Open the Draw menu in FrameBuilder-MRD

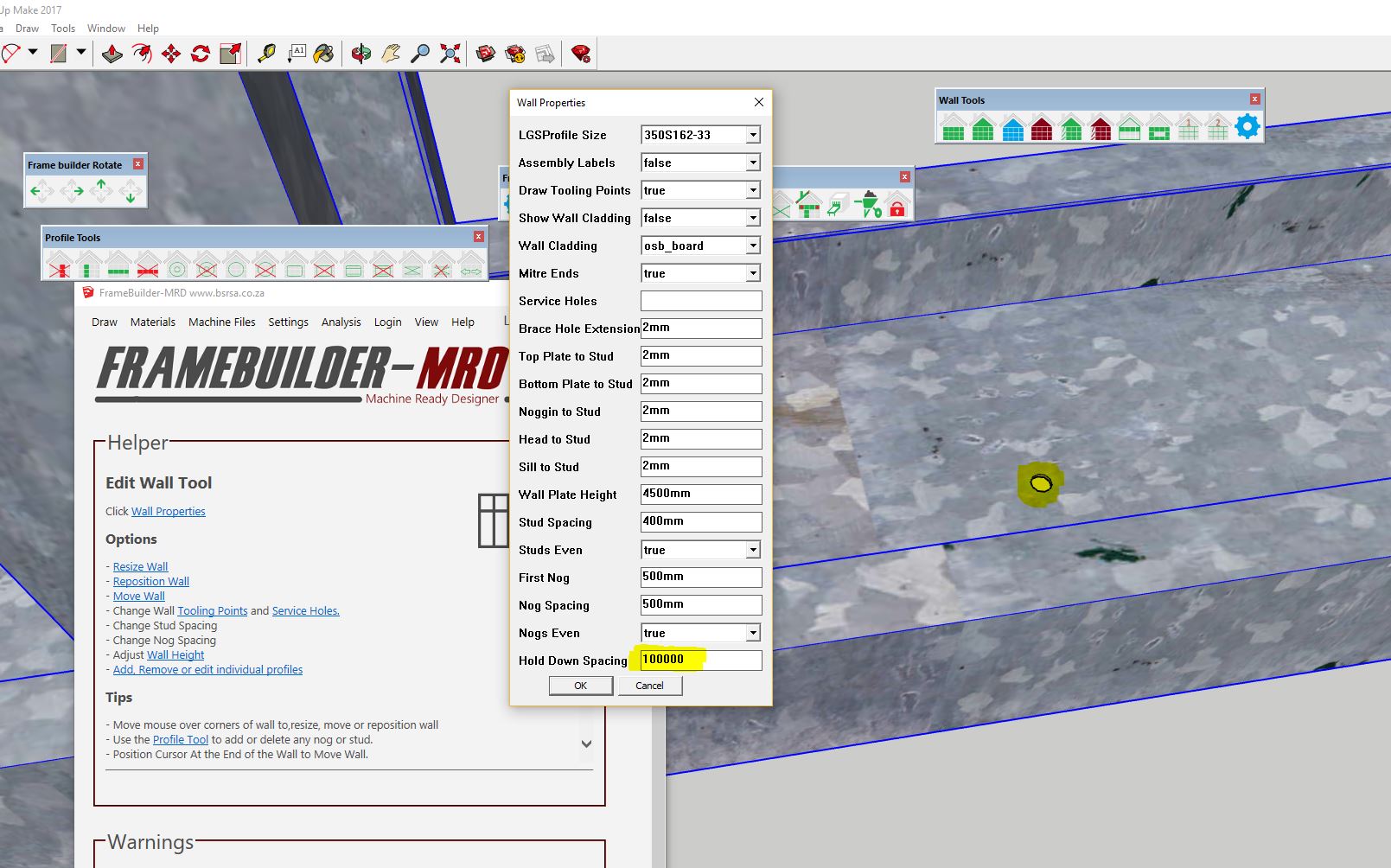click(x=105, y=322)
